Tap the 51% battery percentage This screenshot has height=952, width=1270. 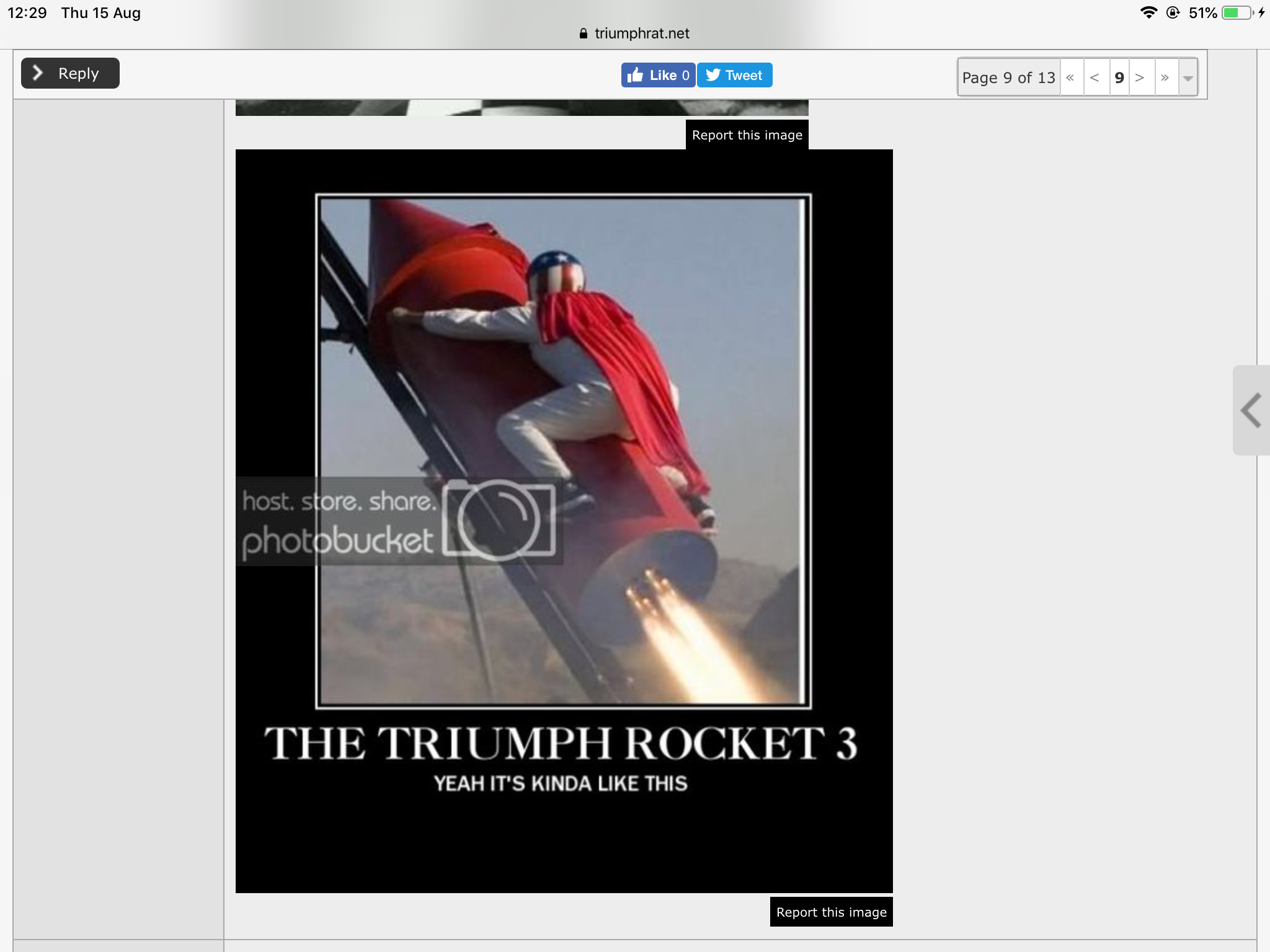tap(1203, 13)
